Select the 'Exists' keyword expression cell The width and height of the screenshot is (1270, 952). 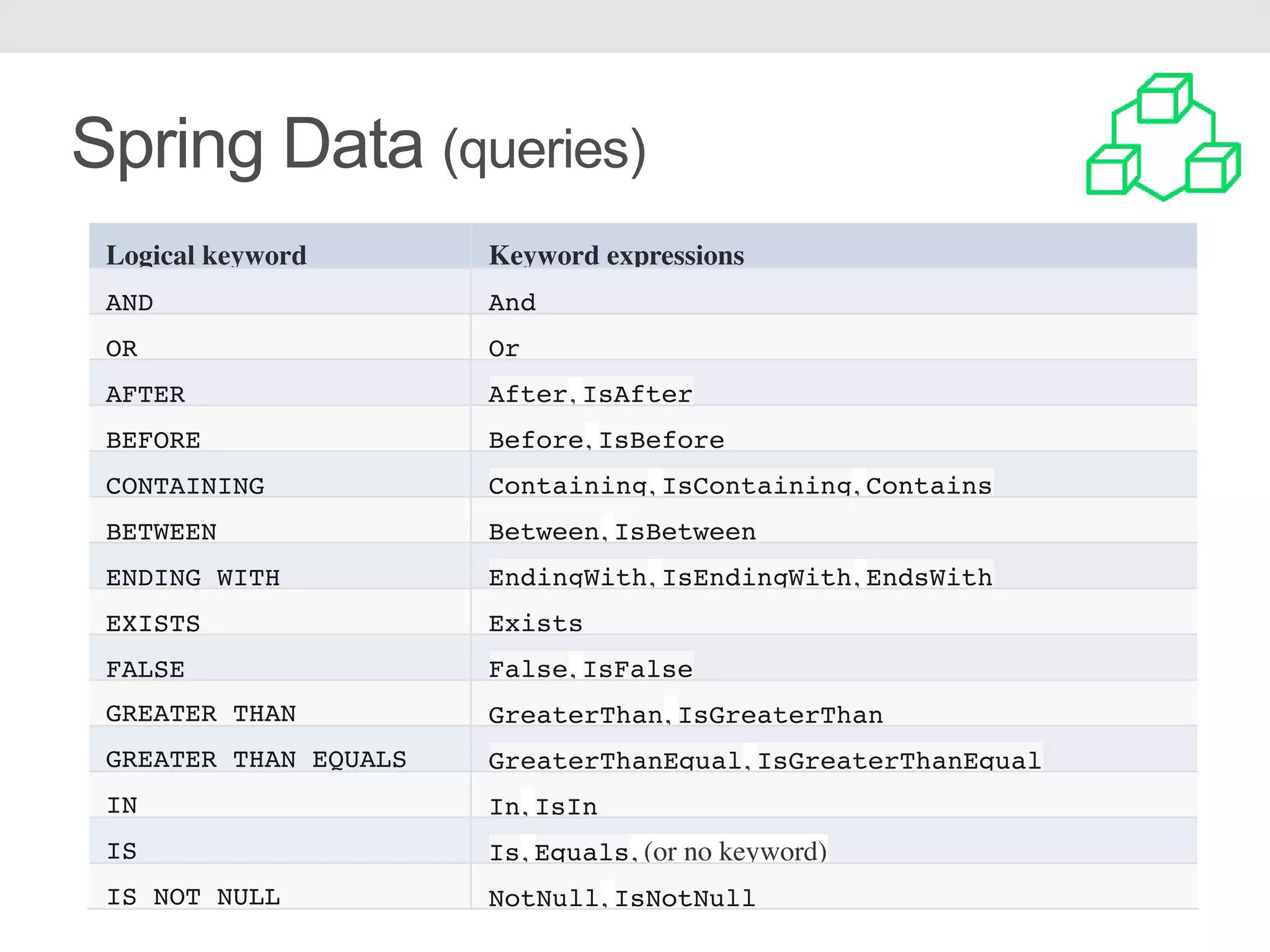tap(834, 612)
